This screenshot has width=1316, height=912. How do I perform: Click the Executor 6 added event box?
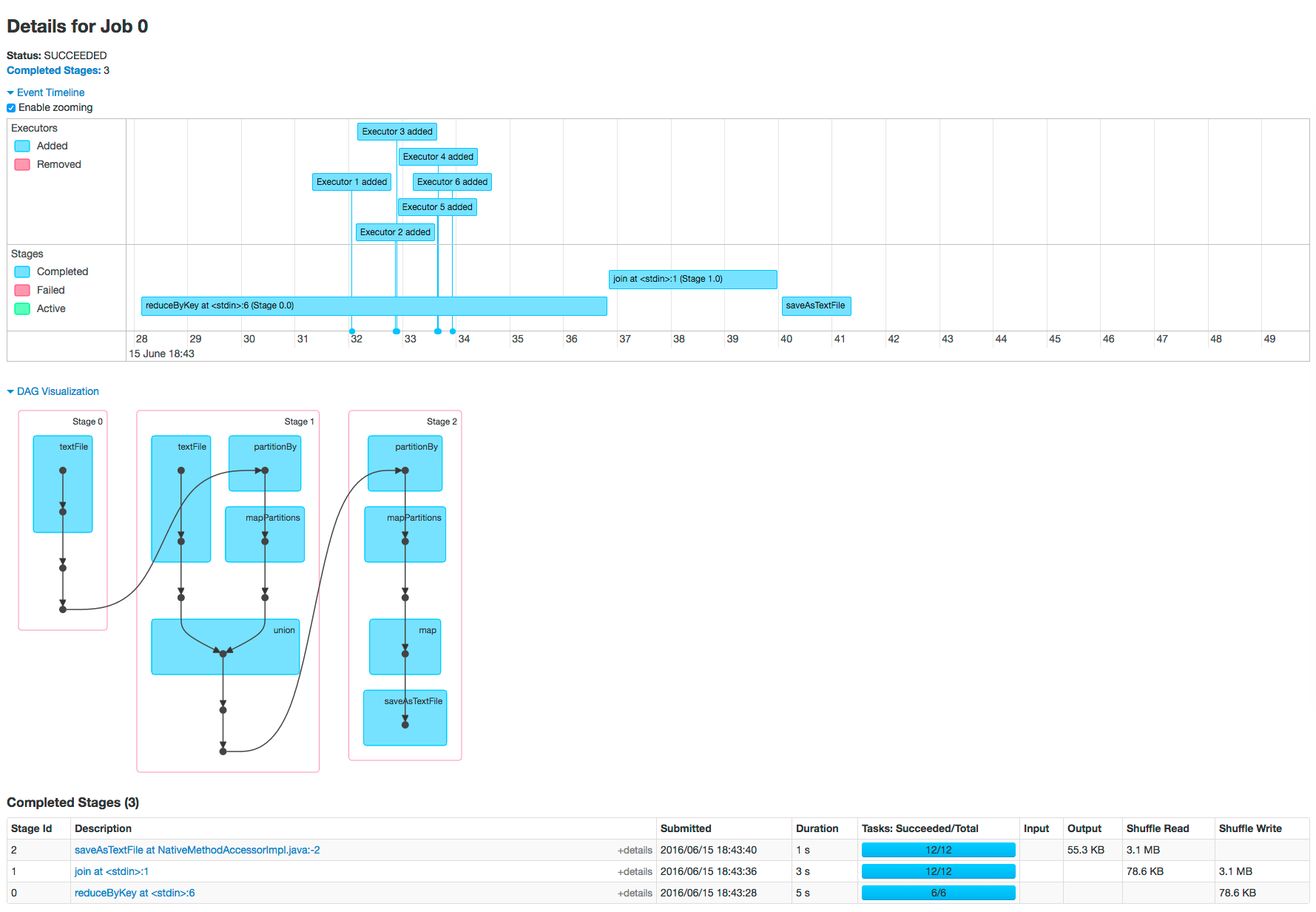pyautogui.click(x=452, y=182)
